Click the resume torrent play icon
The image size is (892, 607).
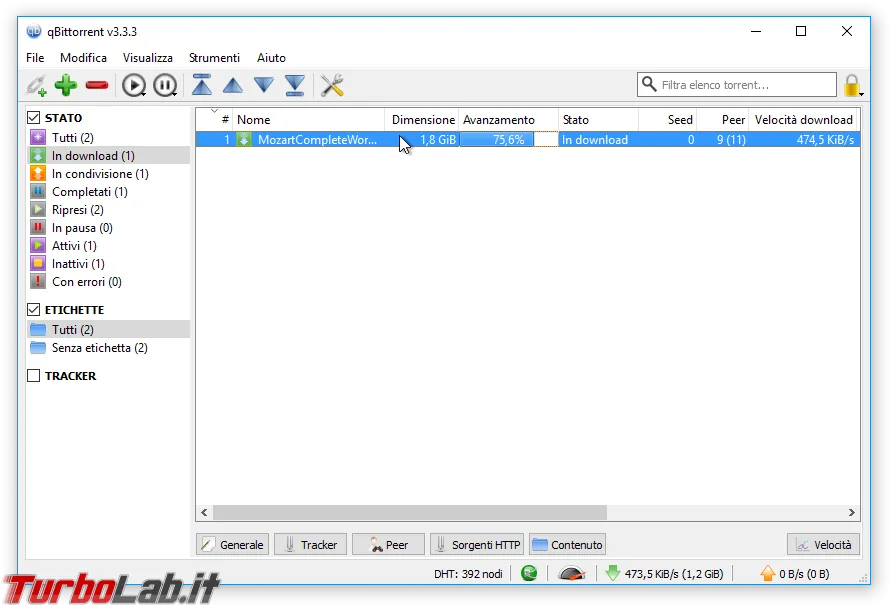click(x=134, y=85)
